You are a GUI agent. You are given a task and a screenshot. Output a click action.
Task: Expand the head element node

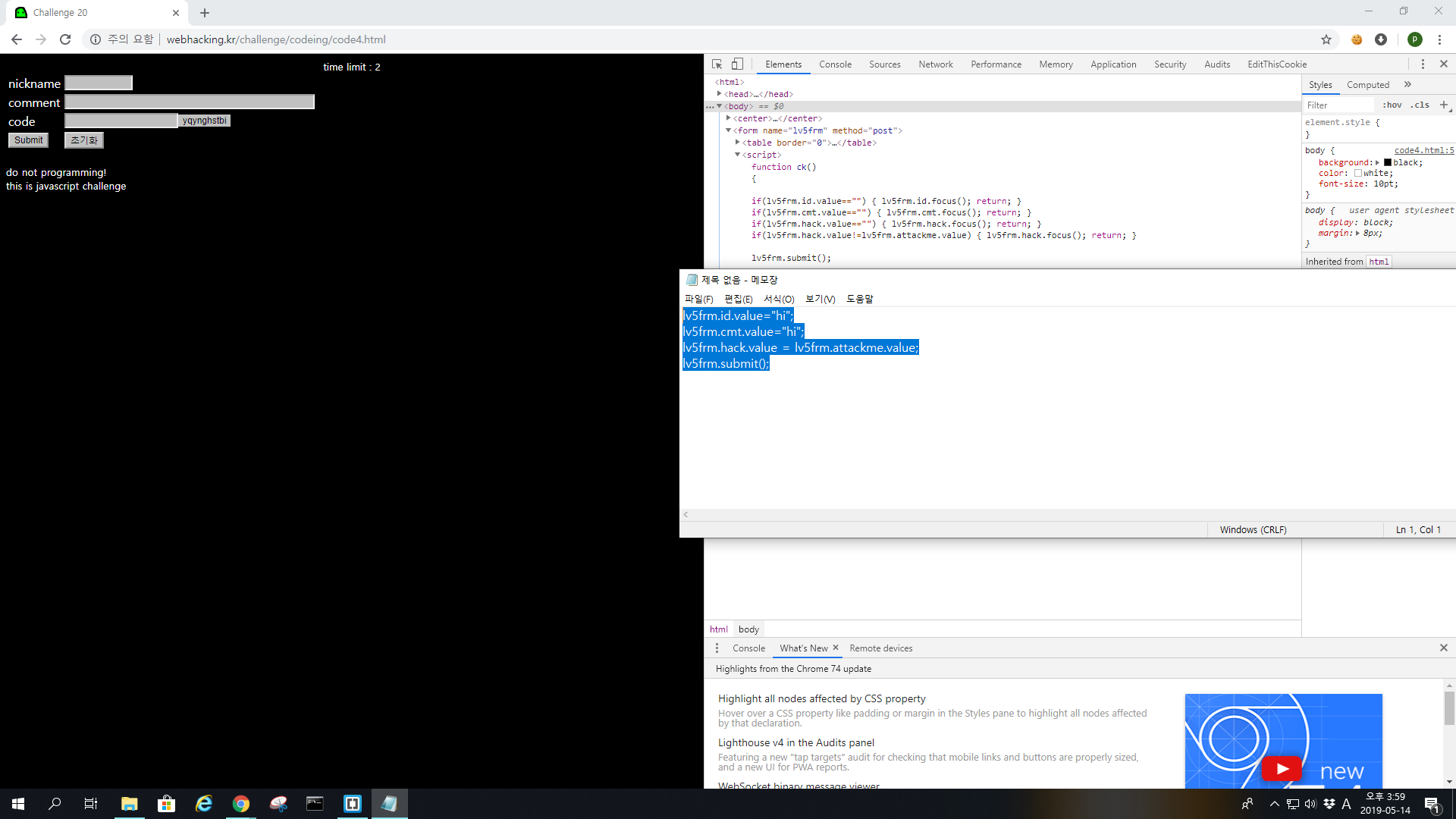coord(719,94)
